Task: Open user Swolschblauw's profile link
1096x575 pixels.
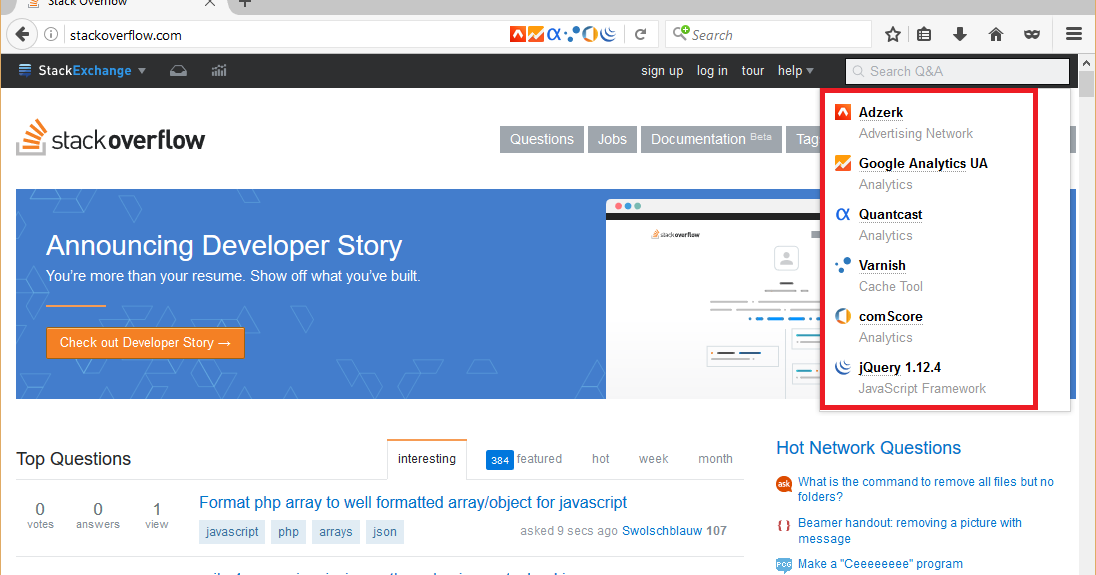Action: point(662,531)
